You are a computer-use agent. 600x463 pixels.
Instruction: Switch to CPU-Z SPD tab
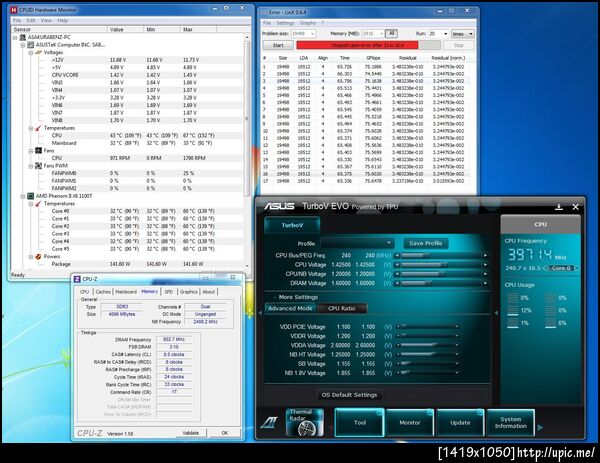click(x=169, y=292)
